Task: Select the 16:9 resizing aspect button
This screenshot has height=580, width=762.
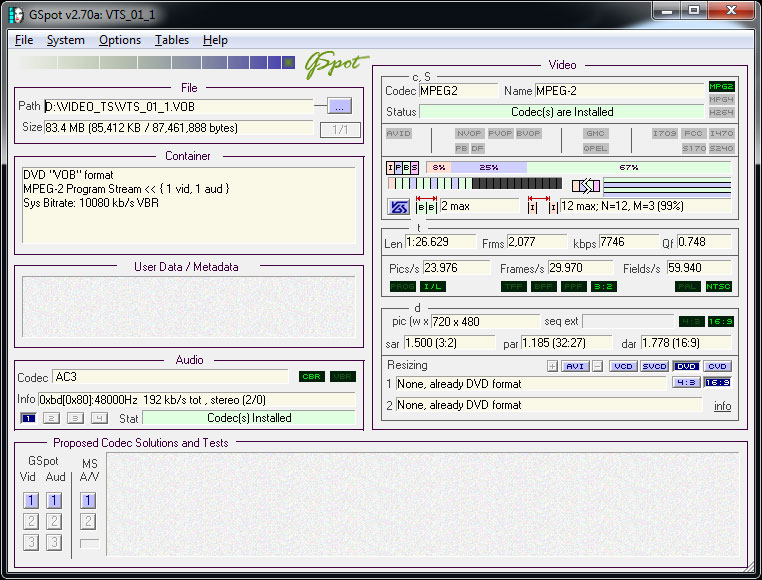Action: (717, 383)
